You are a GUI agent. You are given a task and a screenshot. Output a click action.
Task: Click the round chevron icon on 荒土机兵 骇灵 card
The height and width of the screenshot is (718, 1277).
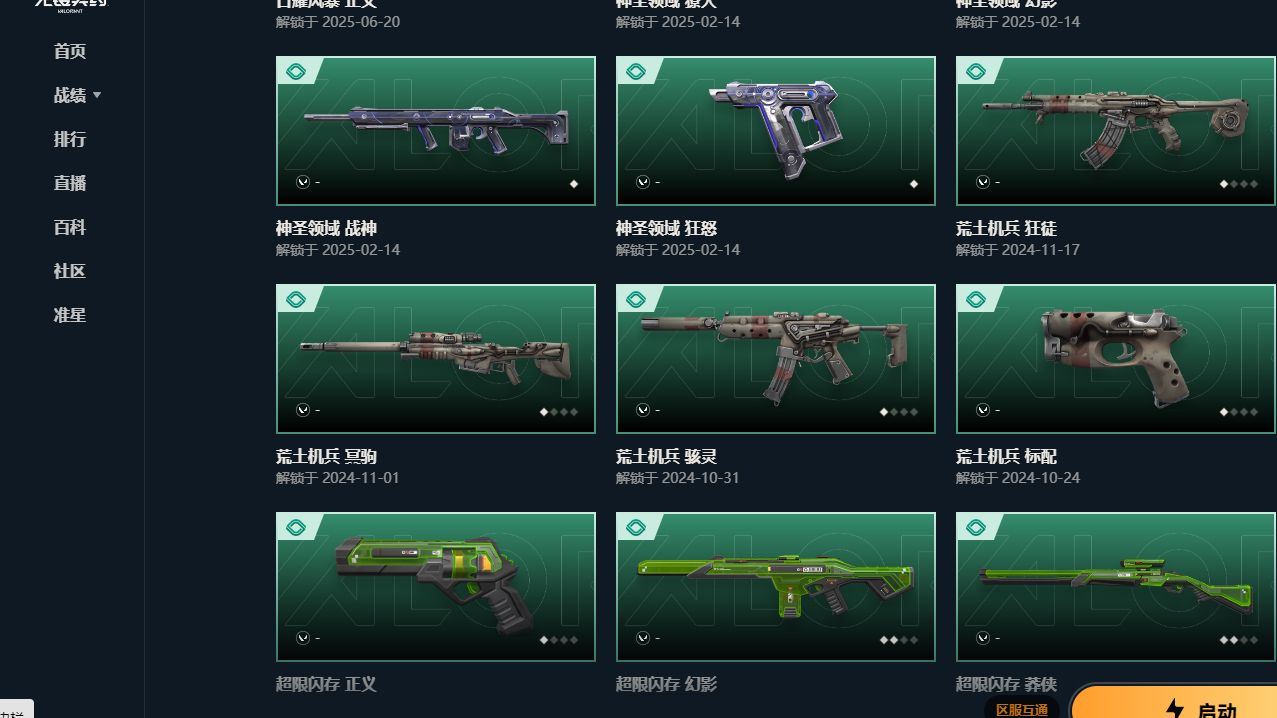click(643, 410)
